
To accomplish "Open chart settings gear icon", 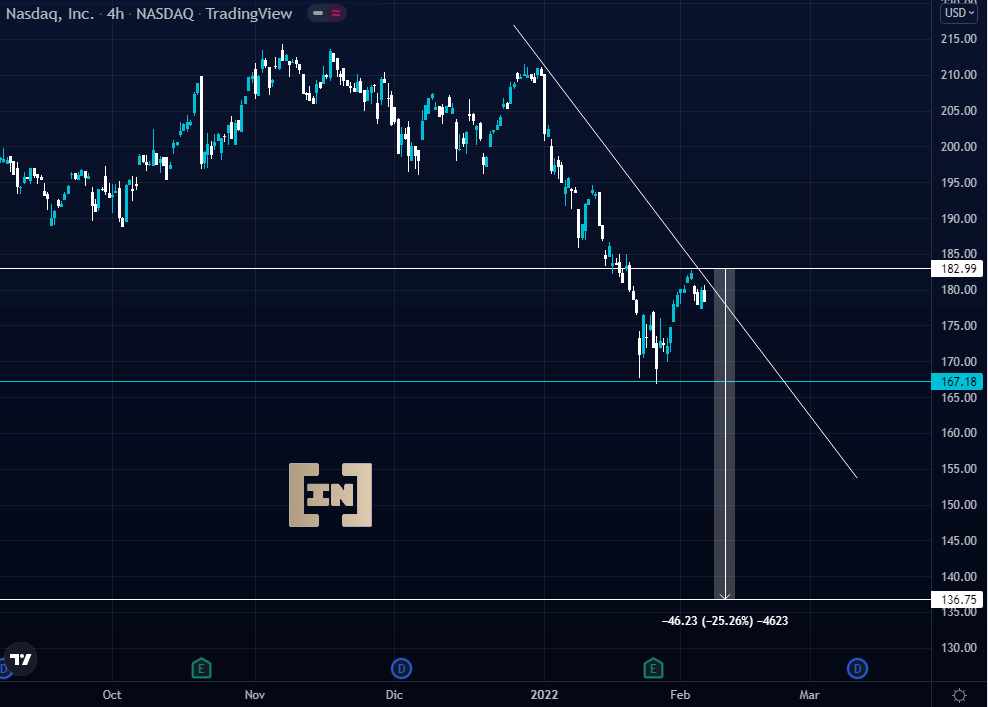I will tap(959, 695).
